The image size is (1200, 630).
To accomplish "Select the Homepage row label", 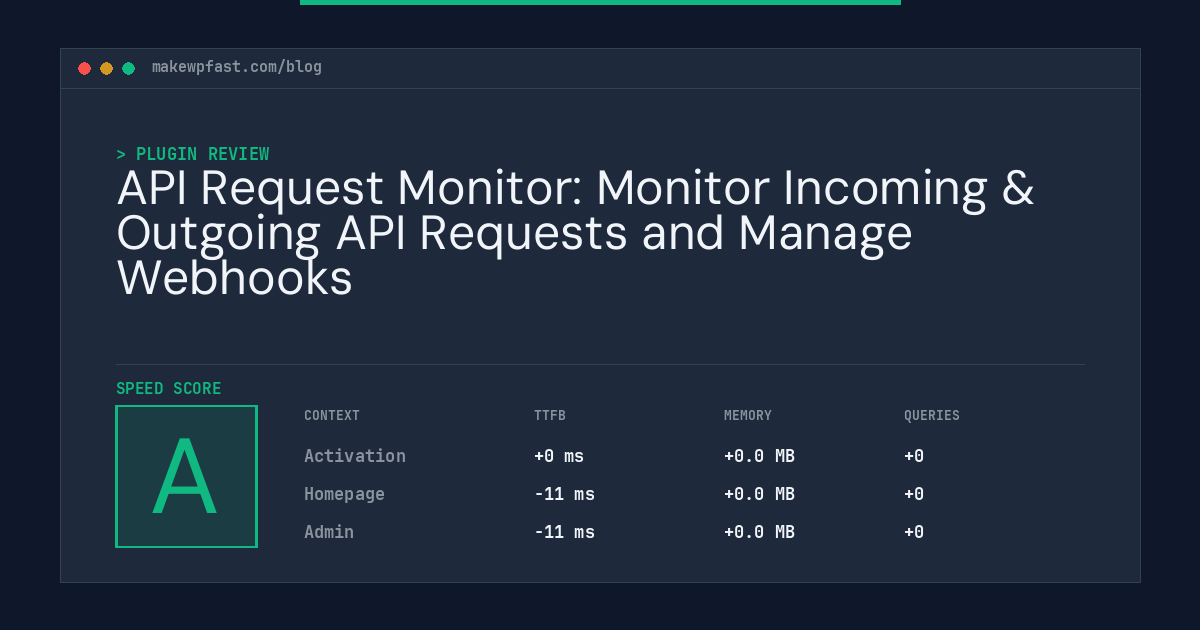I will pyautogui.click(x=344, y=494).
